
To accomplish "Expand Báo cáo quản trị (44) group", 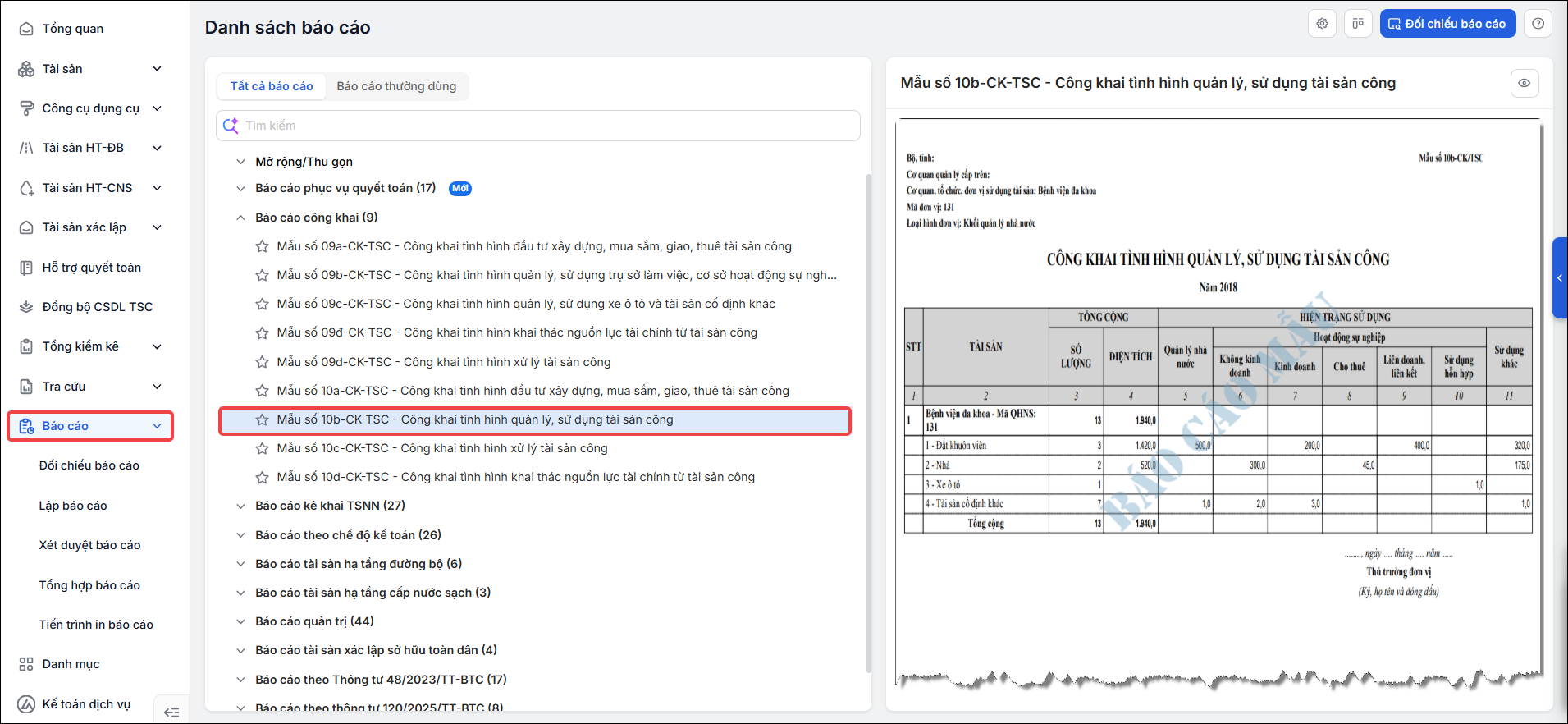I will click(240, 621).
